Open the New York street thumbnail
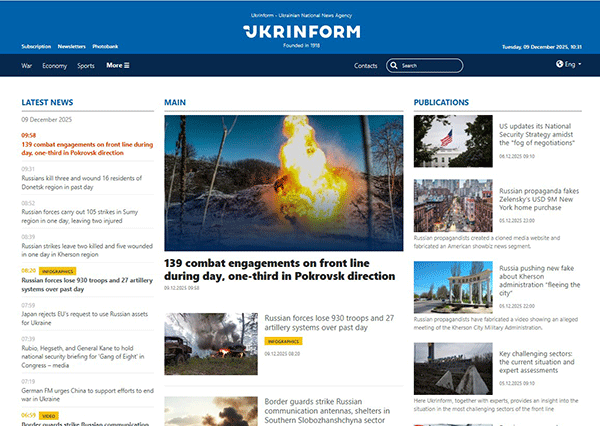Image resolution: width=600 pixels, height=426 pixels. click(453, 206)
